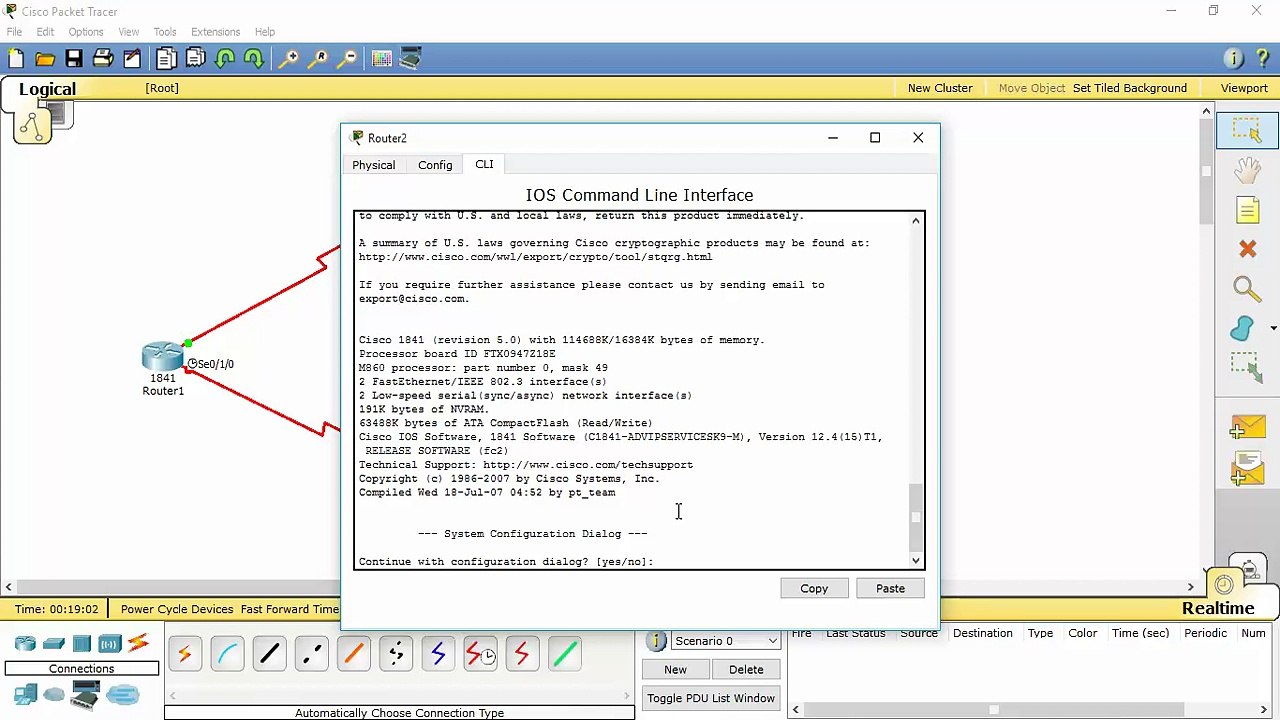Image resolution: width=1280 pixels, height=720 pixels.
Task: Pick the Select tool in right sidebar
Action: (1247, 131)
